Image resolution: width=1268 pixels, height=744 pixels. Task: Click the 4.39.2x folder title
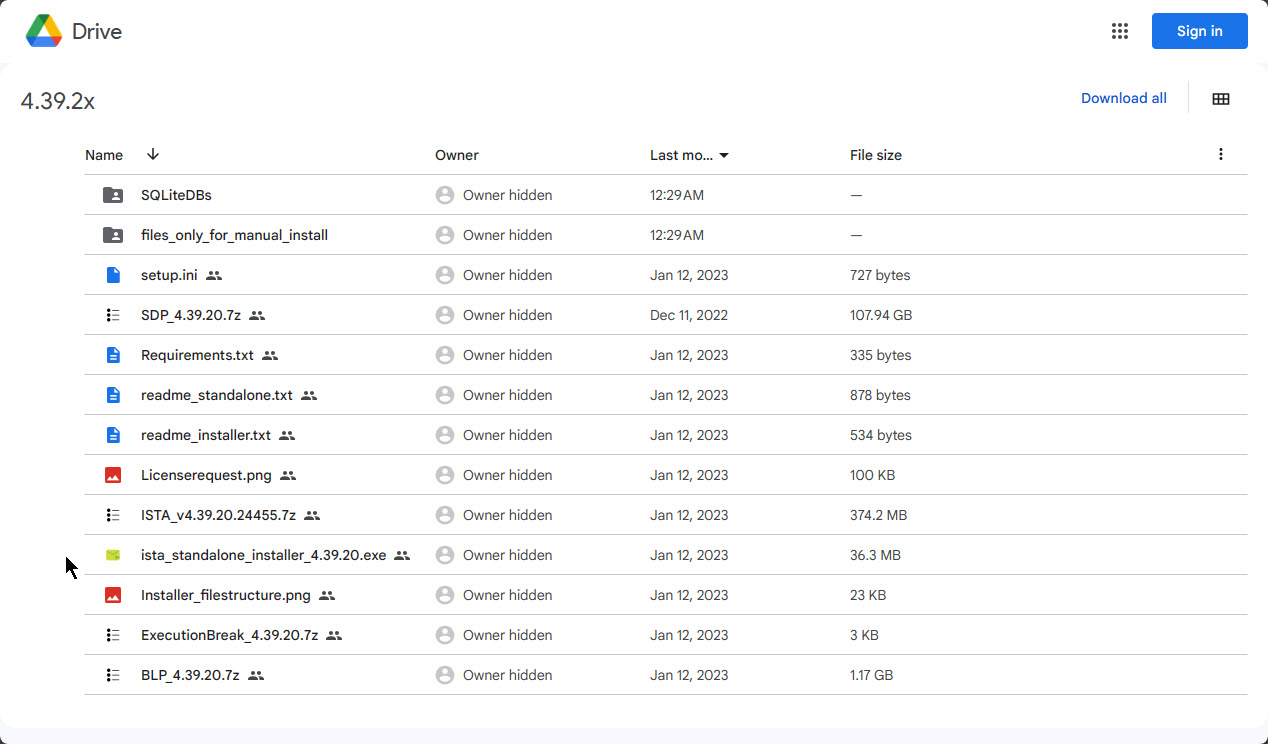point(57,101)
